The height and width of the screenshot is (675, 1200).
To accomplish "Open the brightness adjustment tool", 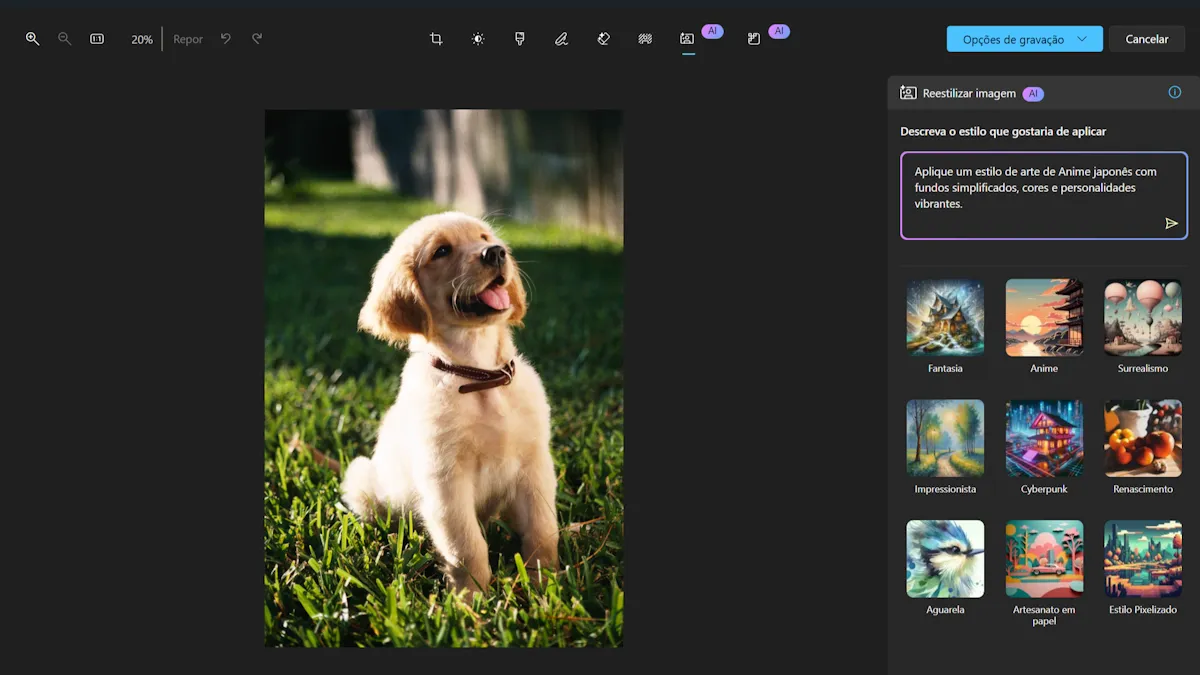I will 478,39.
